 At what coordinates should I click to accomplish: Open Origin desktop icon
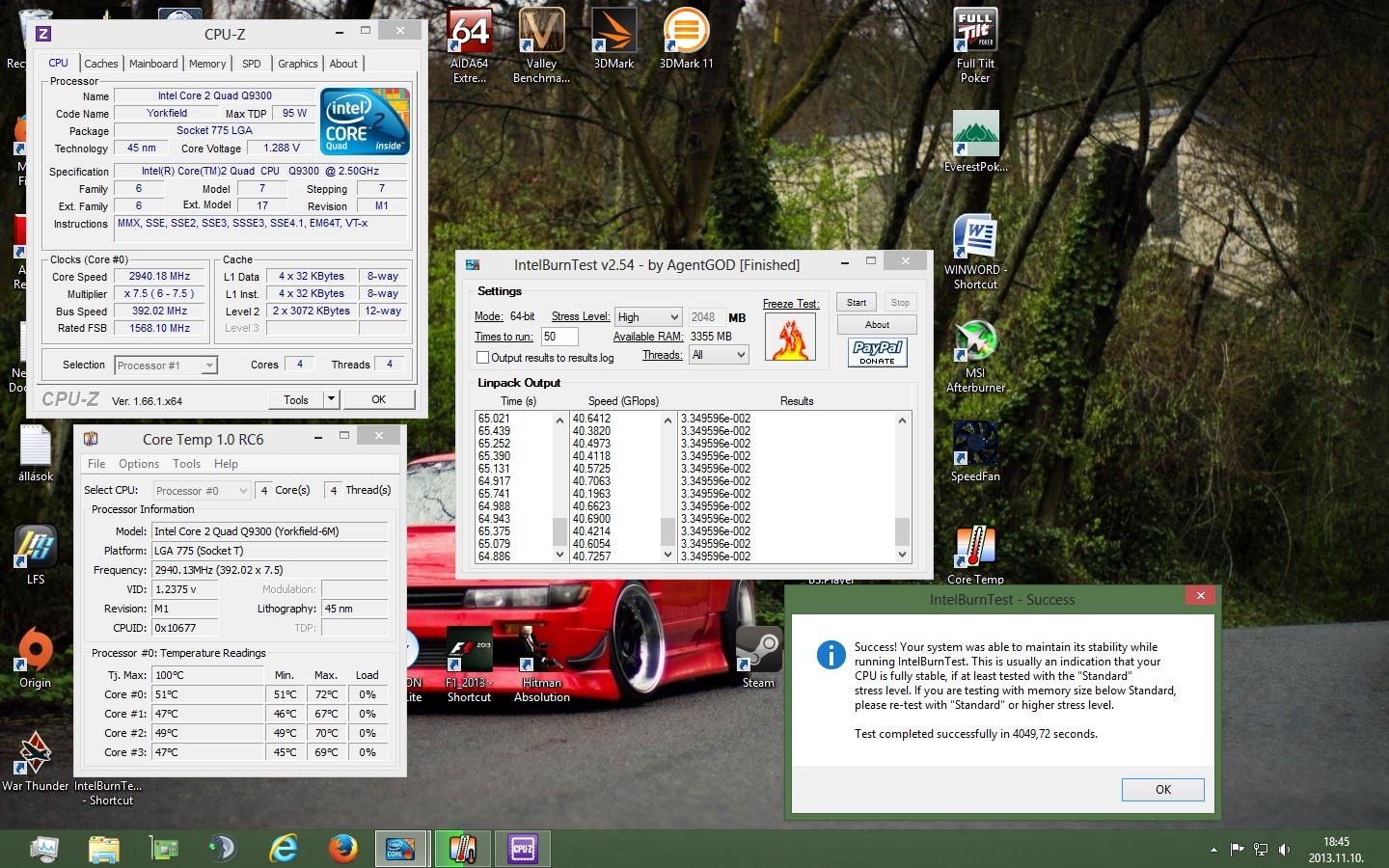click(35, 658)
